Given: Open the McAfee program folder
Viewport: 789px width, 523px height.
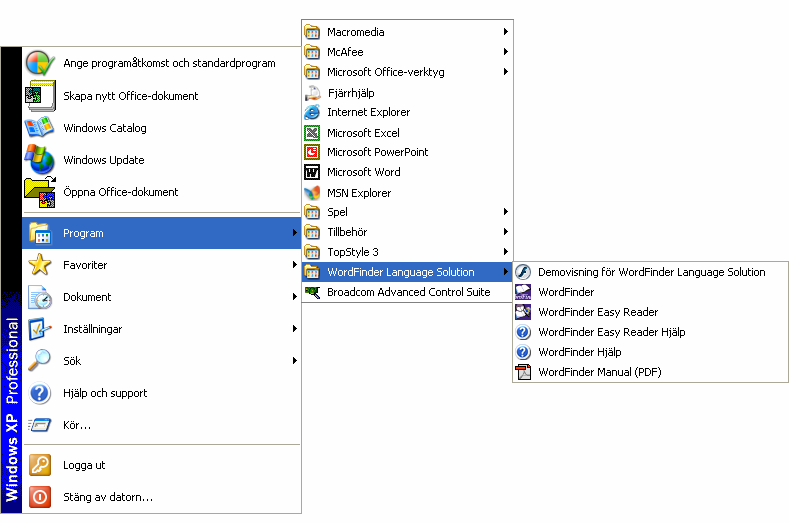Looking at the screenshot, I should (407, 52).
